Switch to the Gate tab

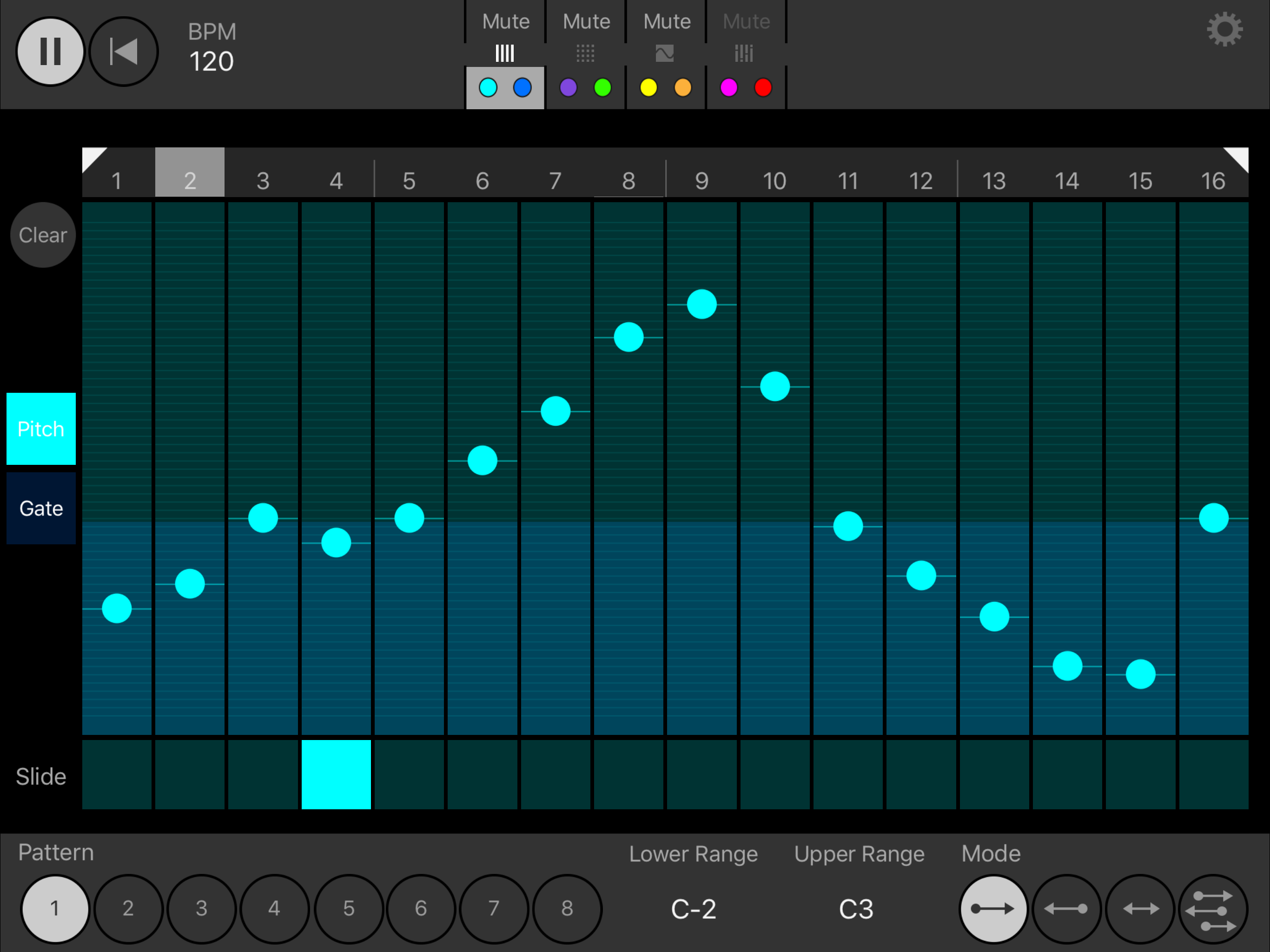[41, 508]
